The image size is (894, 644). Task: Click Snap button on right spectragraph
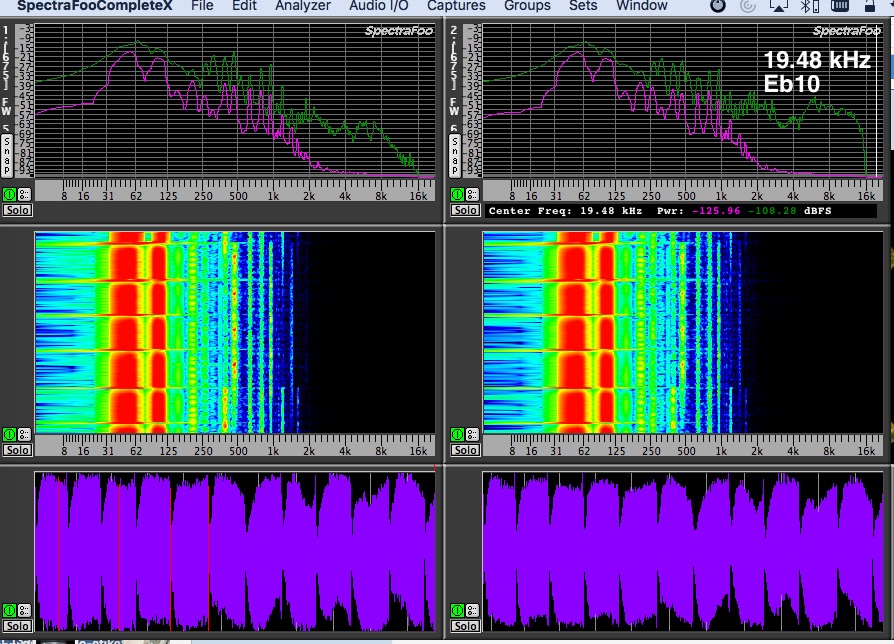click(x=455, y=154)
